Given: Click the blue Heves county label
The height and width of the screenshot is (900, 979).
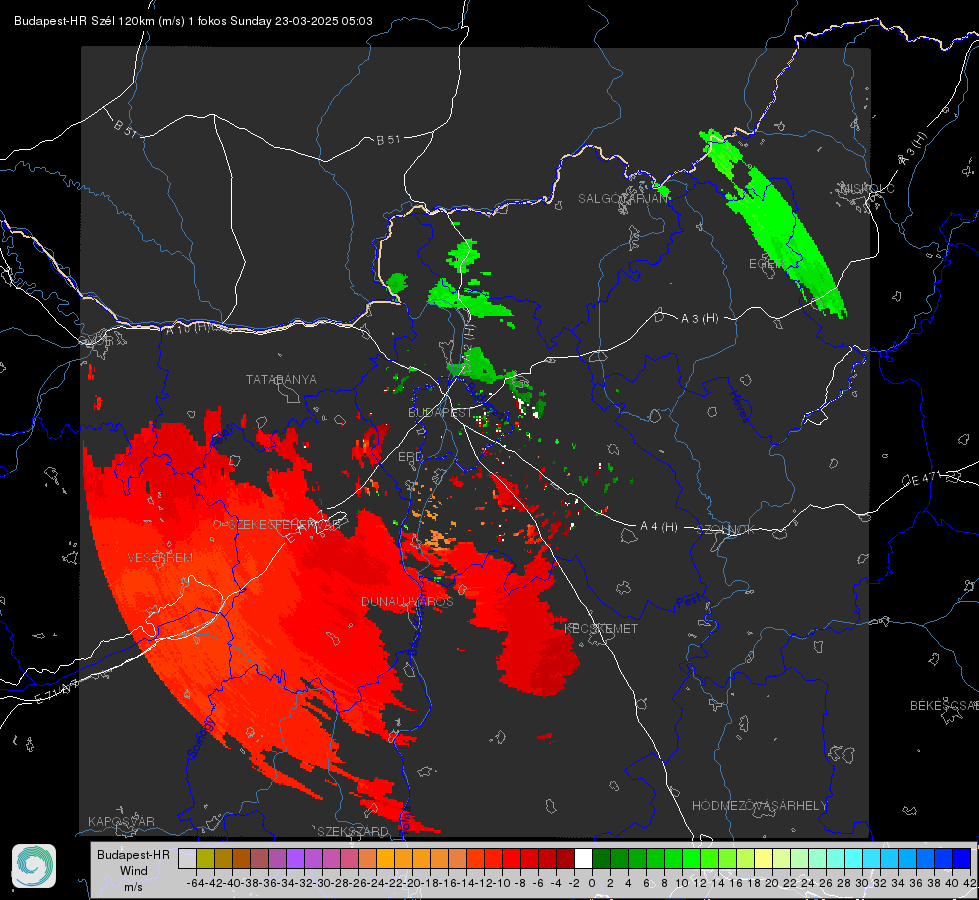Looking at the screenshot, I should pyautogui.click(x=740, y=406).
